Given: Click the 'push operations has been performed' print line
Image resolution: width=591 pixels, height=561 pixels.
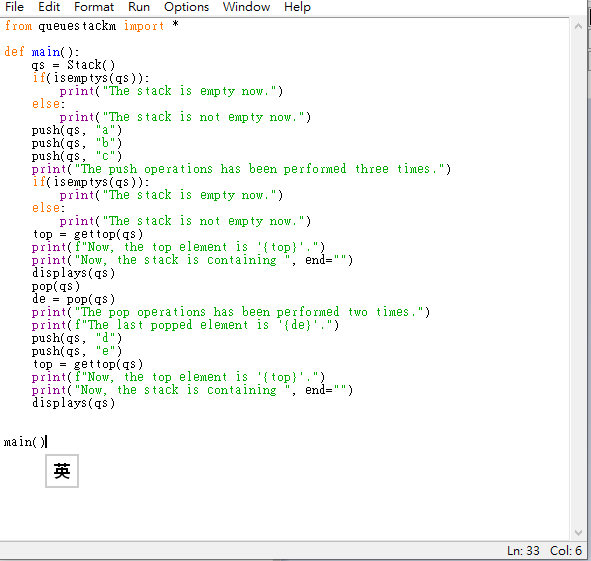Looking at the screenshot, I should coord(241,169).
